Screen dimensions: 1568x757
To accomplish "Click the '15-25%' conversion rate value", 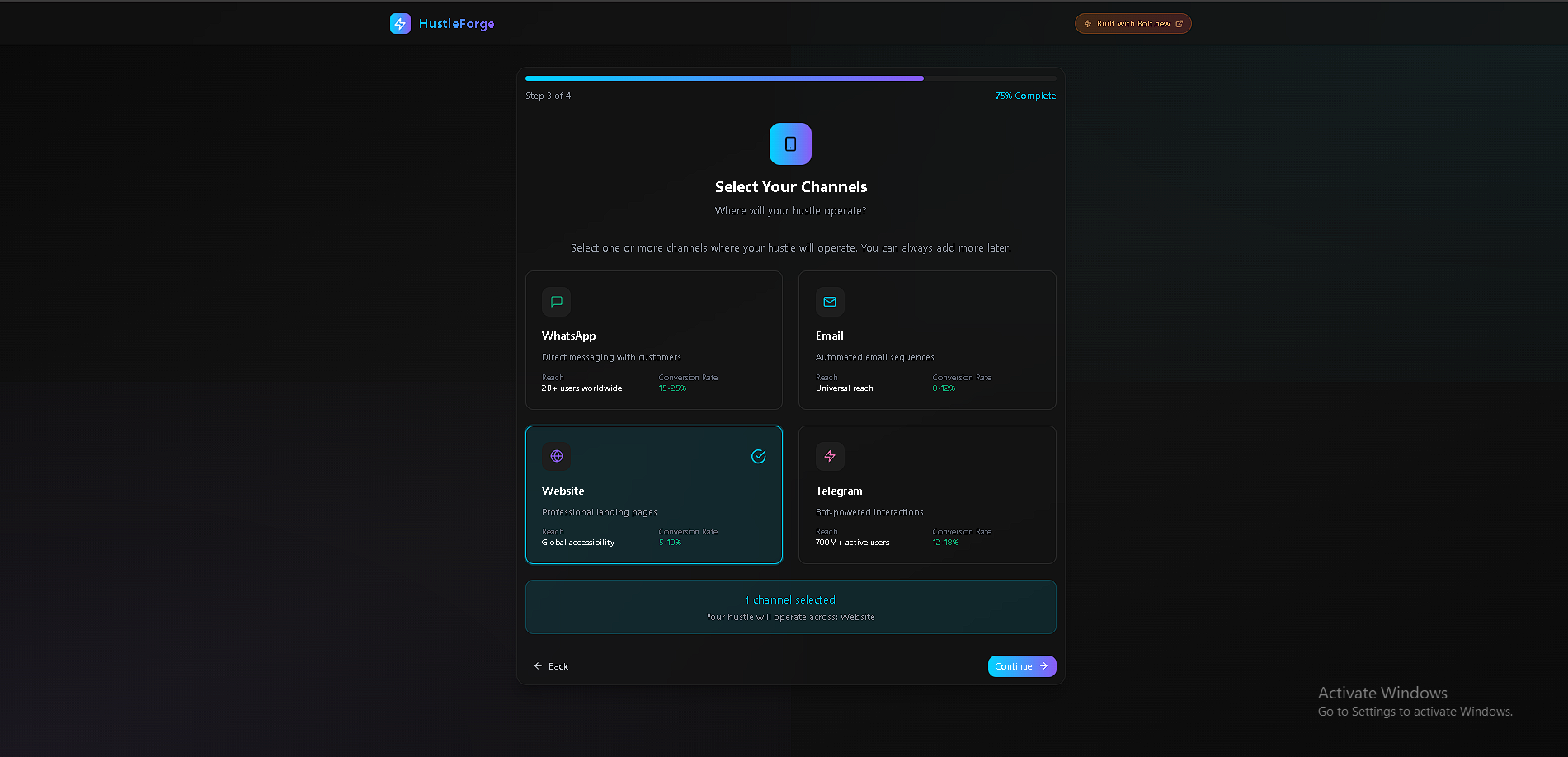I will (x=672, y=388).
